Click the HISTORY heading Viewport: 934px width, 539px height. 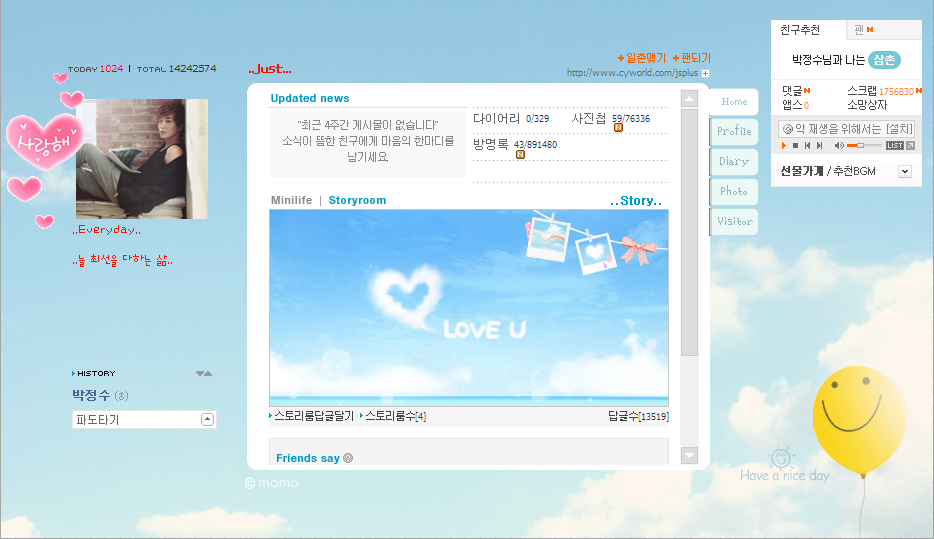coord(96,373)
